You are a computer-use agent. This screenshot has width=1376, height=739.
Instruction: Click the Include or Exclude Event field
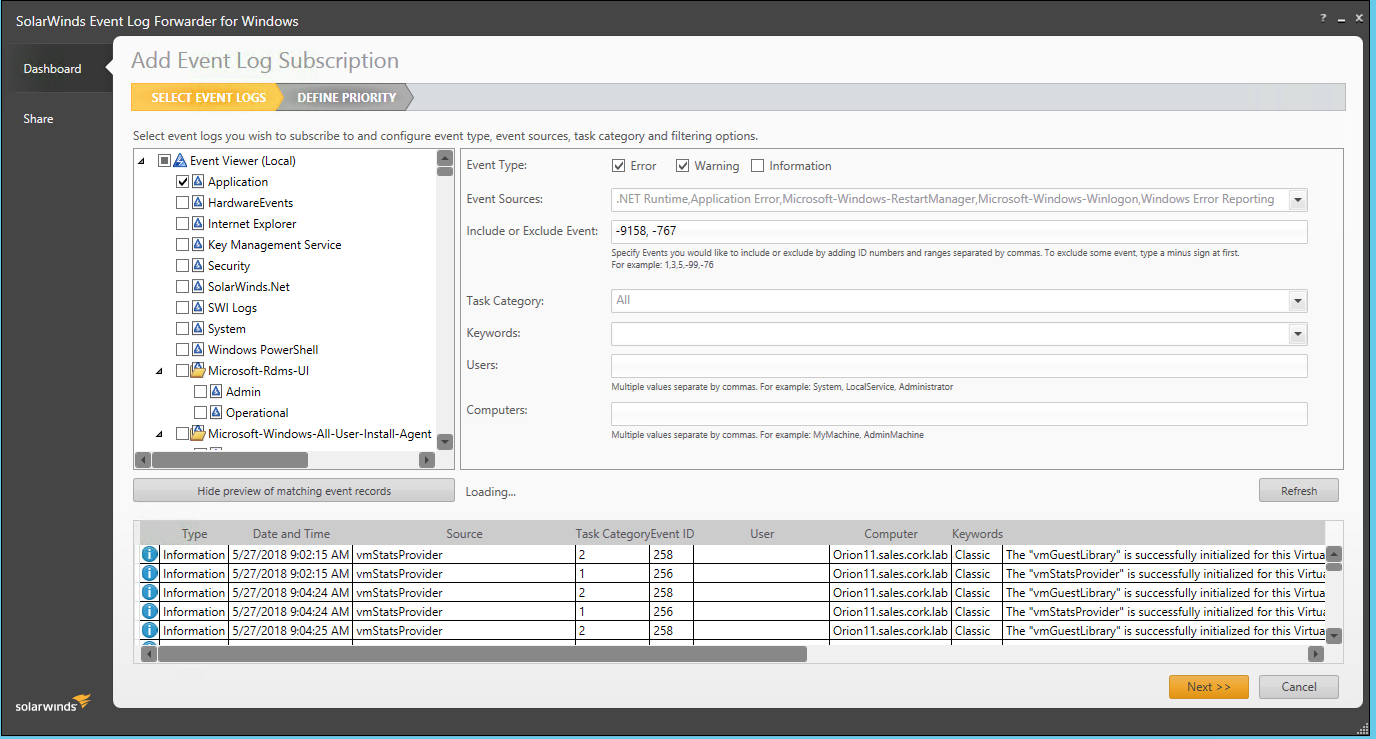click(959, 232)
